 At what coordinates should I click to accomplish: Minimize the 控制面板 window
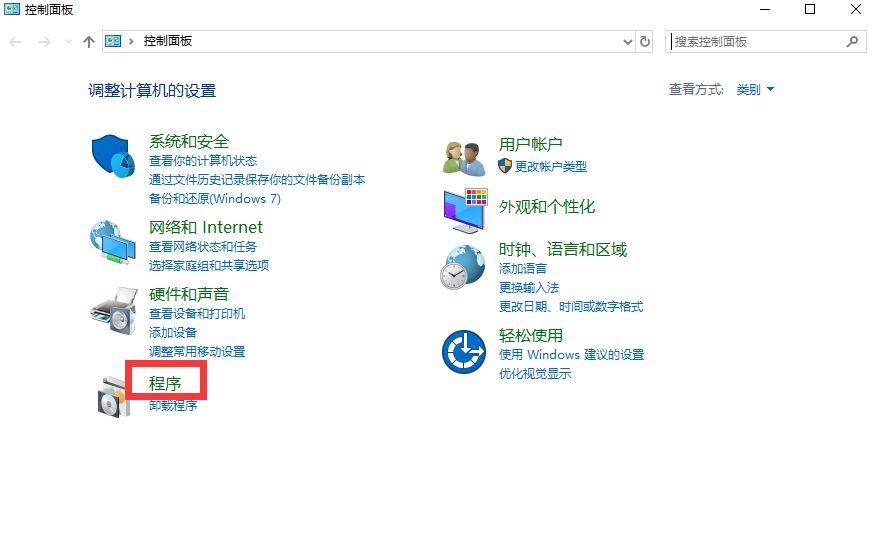[x=765, y=9]
